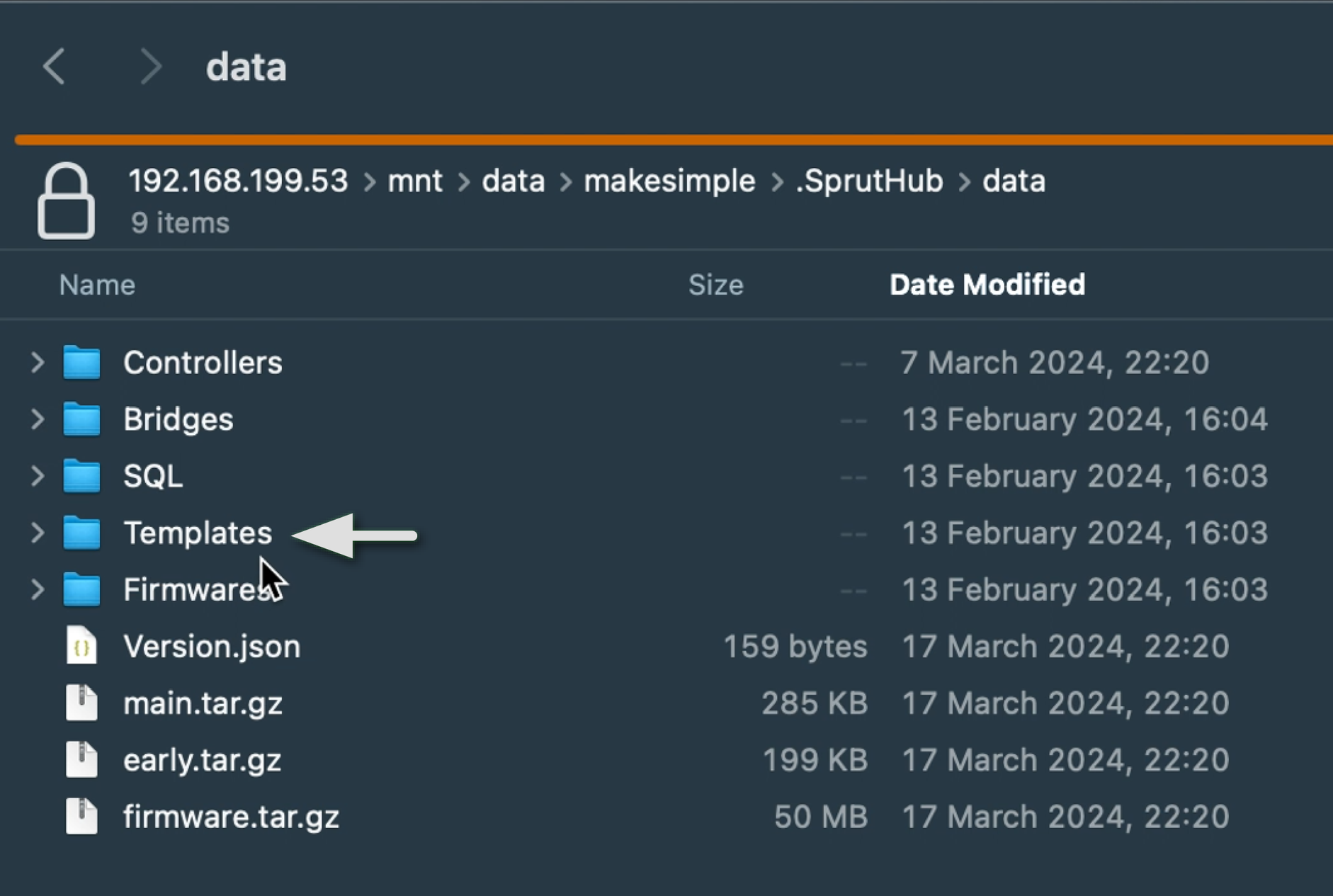
Task: Sort by the Size column header
Action: (x=715, y=285)
